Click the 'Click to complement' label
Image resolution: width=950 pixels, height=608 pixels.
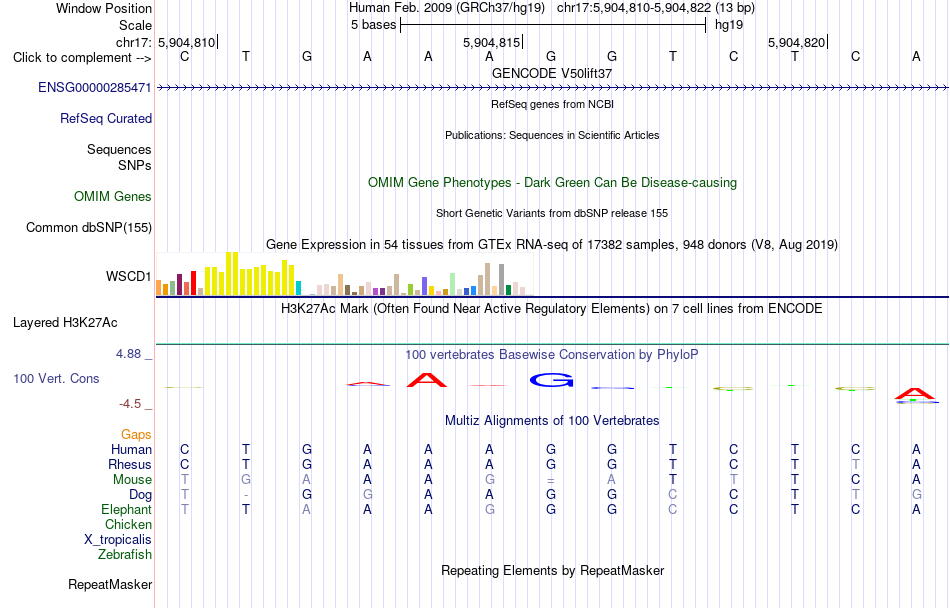(x=82, y=58)
